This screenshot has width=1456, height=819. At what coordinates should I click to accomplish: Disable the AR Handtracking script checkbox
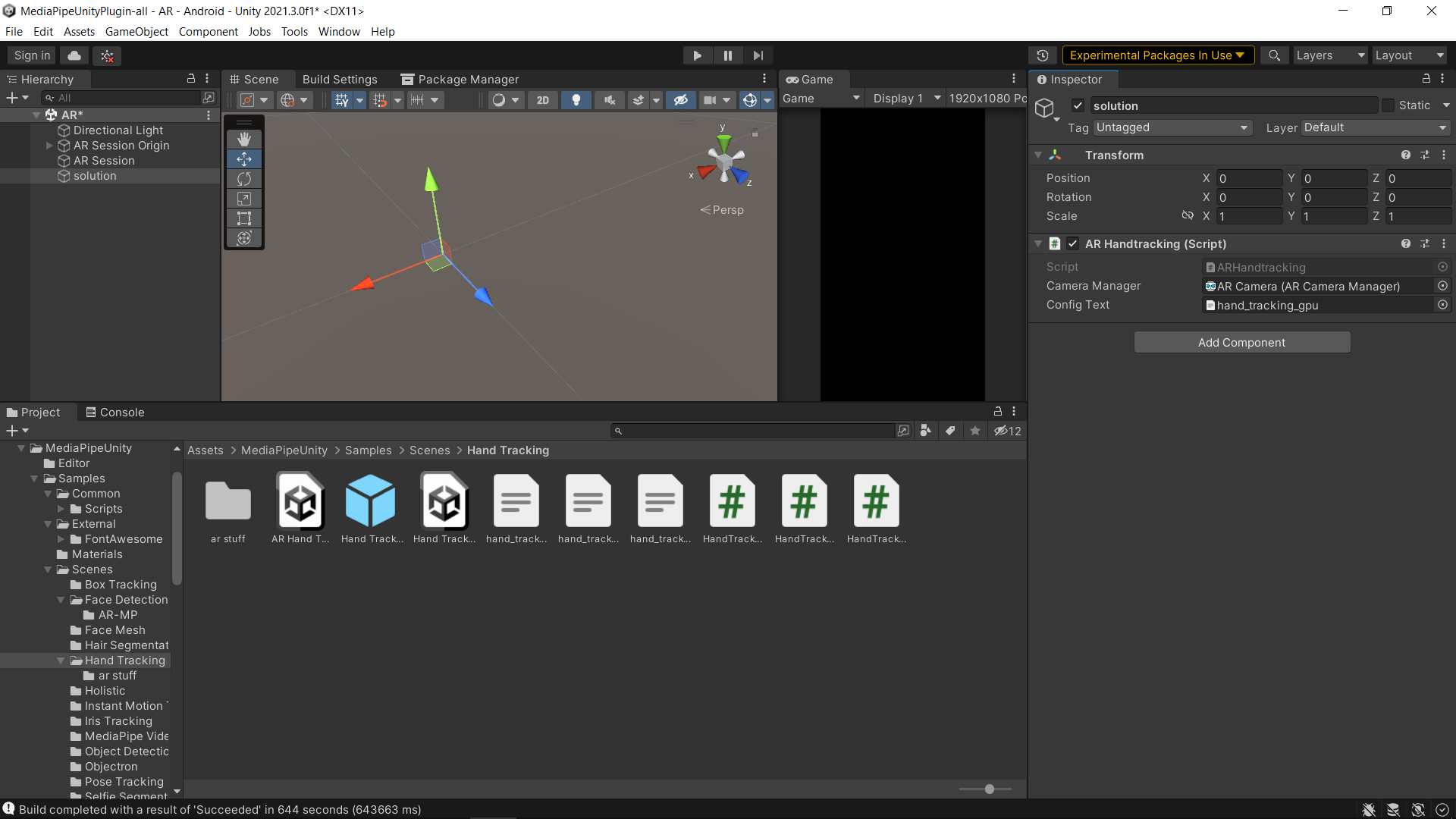click(x=1073, y=243)
